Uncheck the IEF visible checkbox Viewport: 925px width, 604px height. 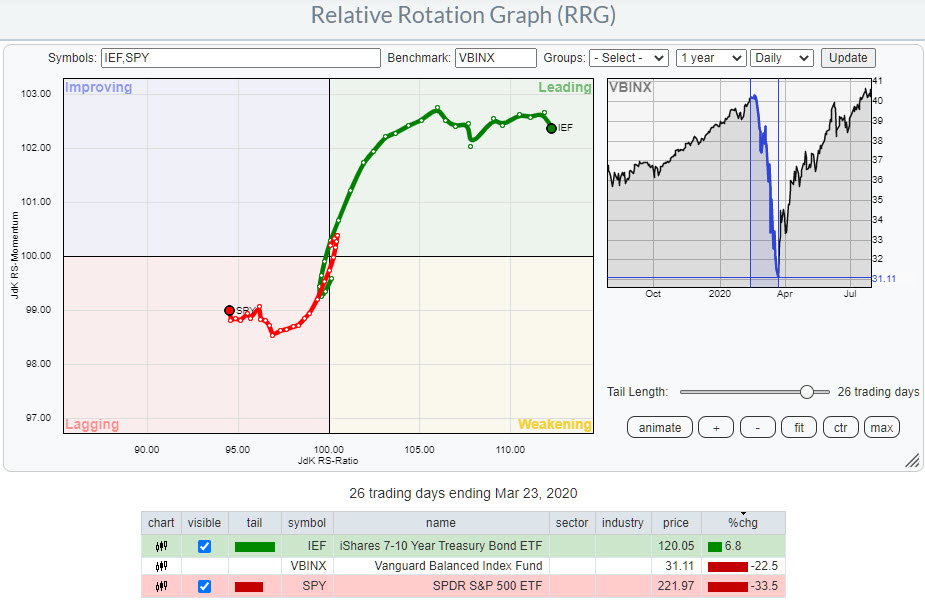[205, 547]
